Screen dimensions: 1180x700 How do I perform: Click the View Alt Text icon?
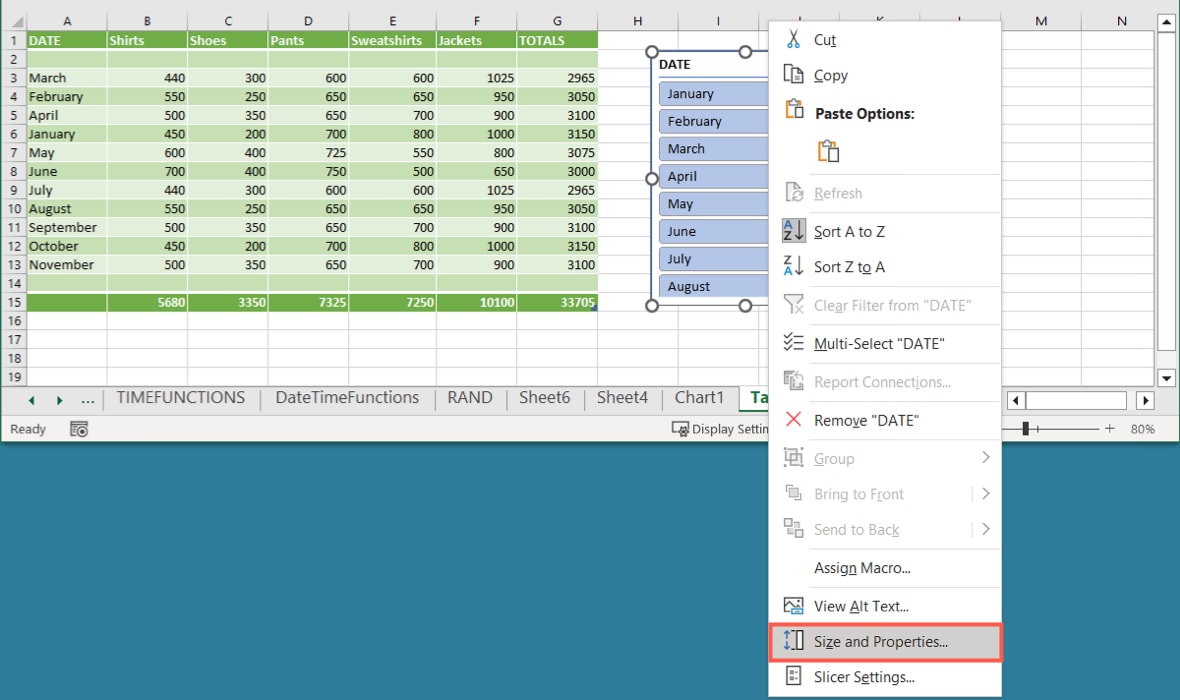tap(793, 606)
